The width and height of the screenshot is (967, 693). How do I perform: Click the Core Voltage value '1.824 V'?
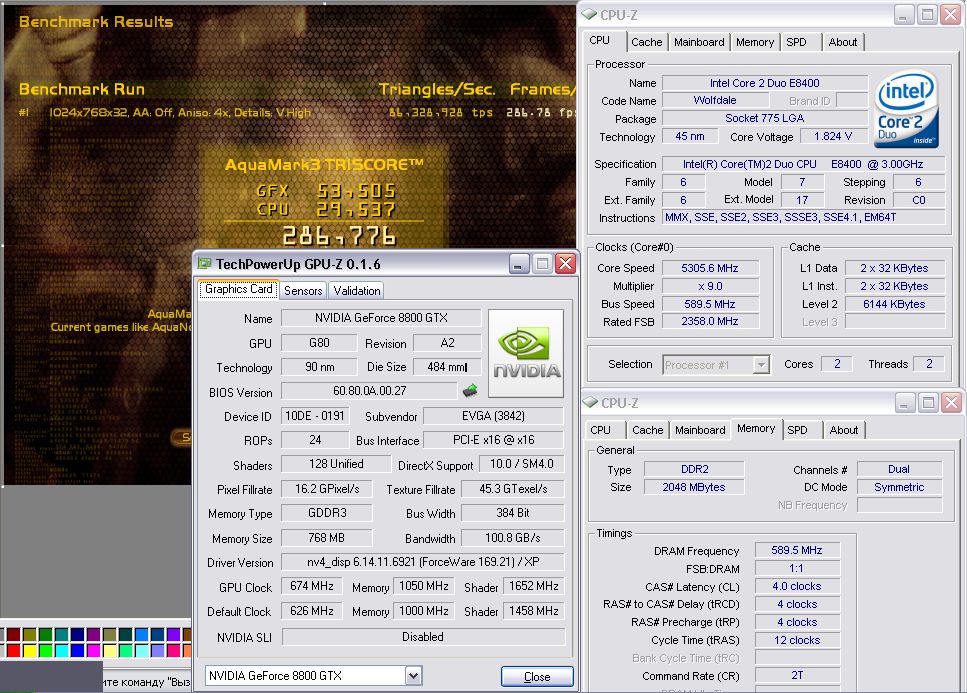[x=833, y=136]
